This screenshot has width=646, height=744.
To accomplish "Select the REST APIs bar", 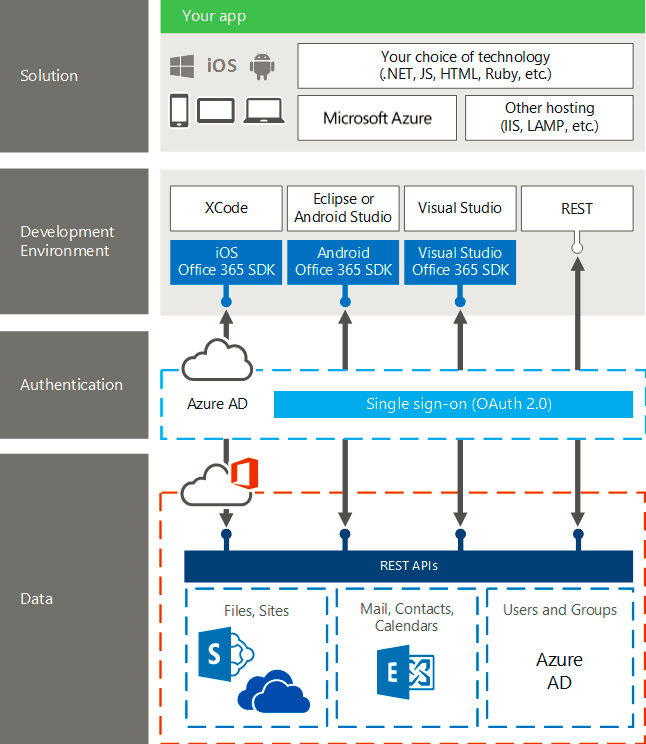I will (x=409, y=566).
